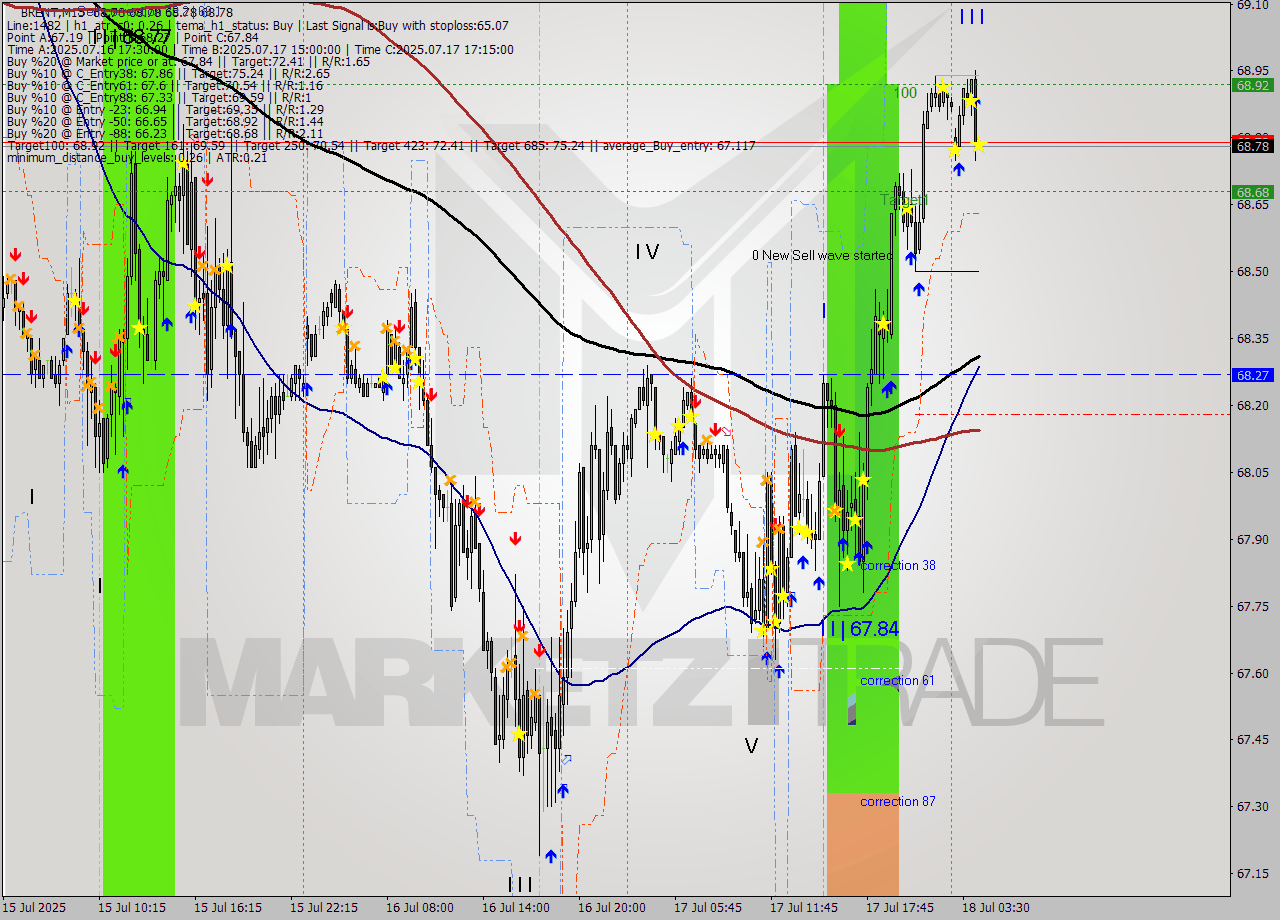The image size is (1280, 920).
Task: Click the yellow star on the 68.78 price line
Action: pyautogui.click(x=979, y=145)
